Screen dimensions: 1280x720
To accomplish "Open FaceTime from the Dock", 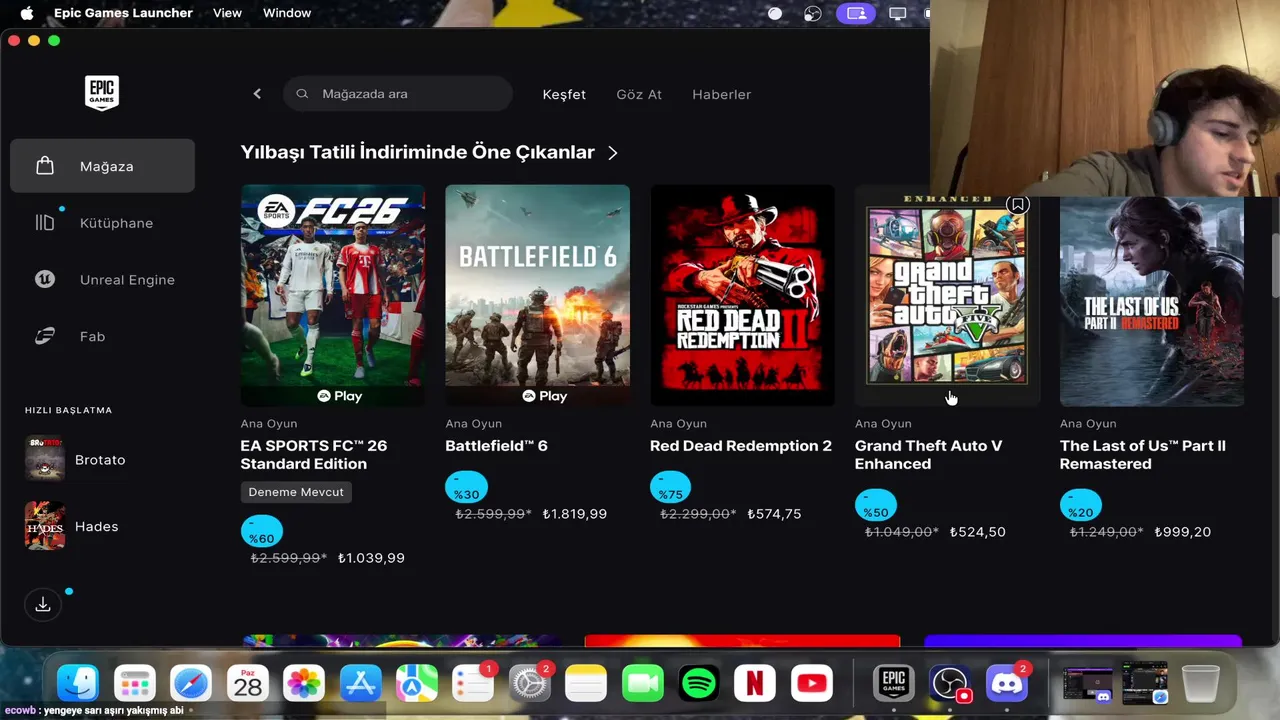I will coord(643,684).
